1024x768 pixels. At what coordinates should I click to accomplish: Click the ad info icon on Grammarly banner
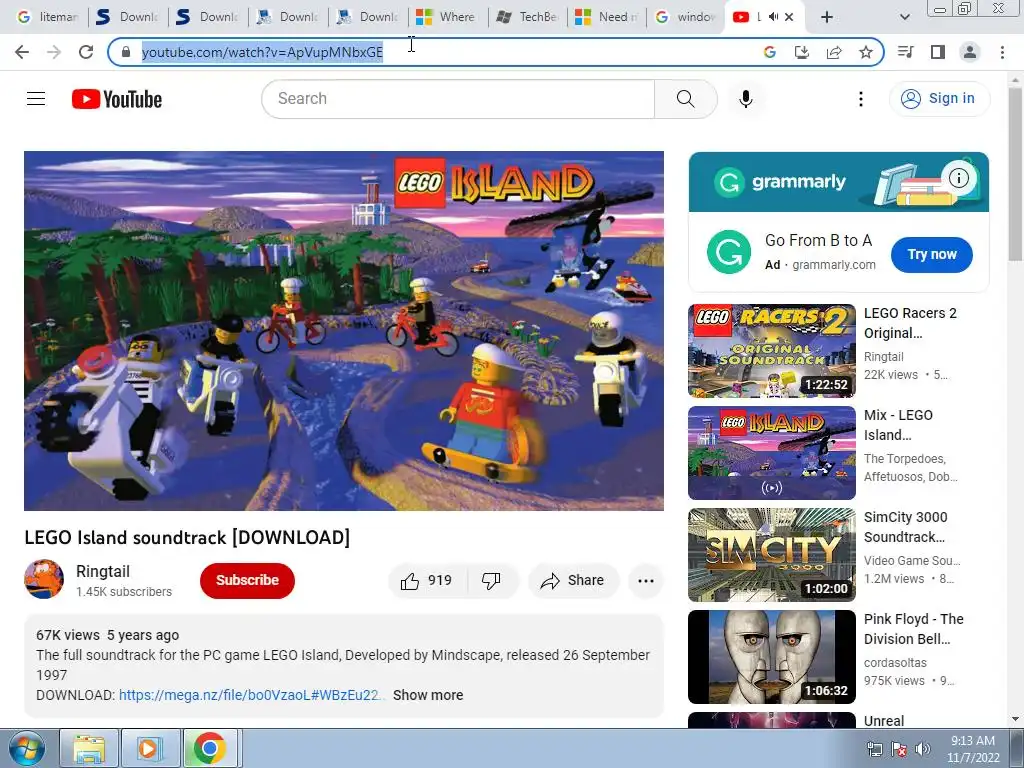click(x=959, y=178)
